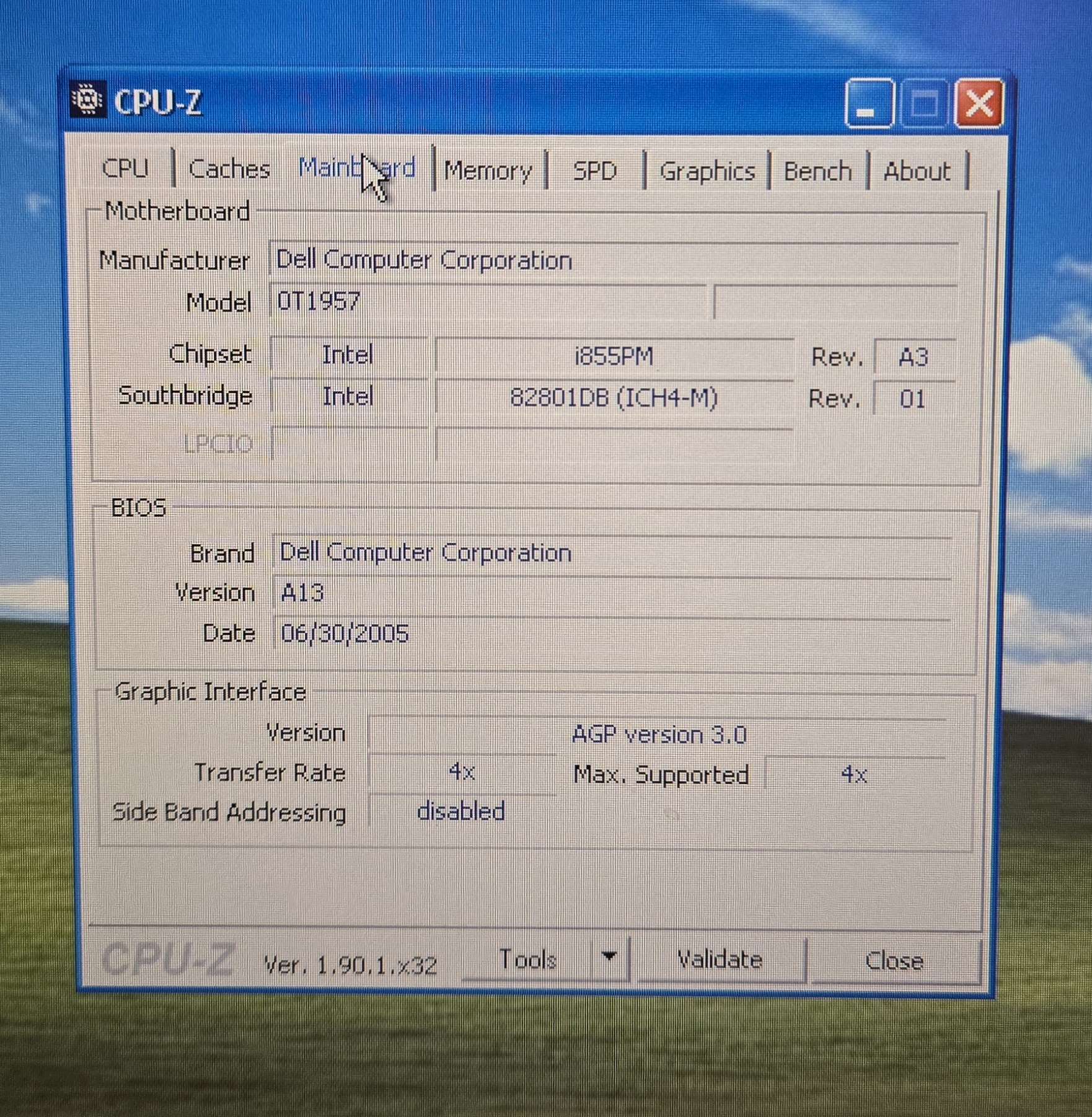Select the Model field 0T1957
Viewport: 1092px width, 1117px height.
click(x=488, y=302)
